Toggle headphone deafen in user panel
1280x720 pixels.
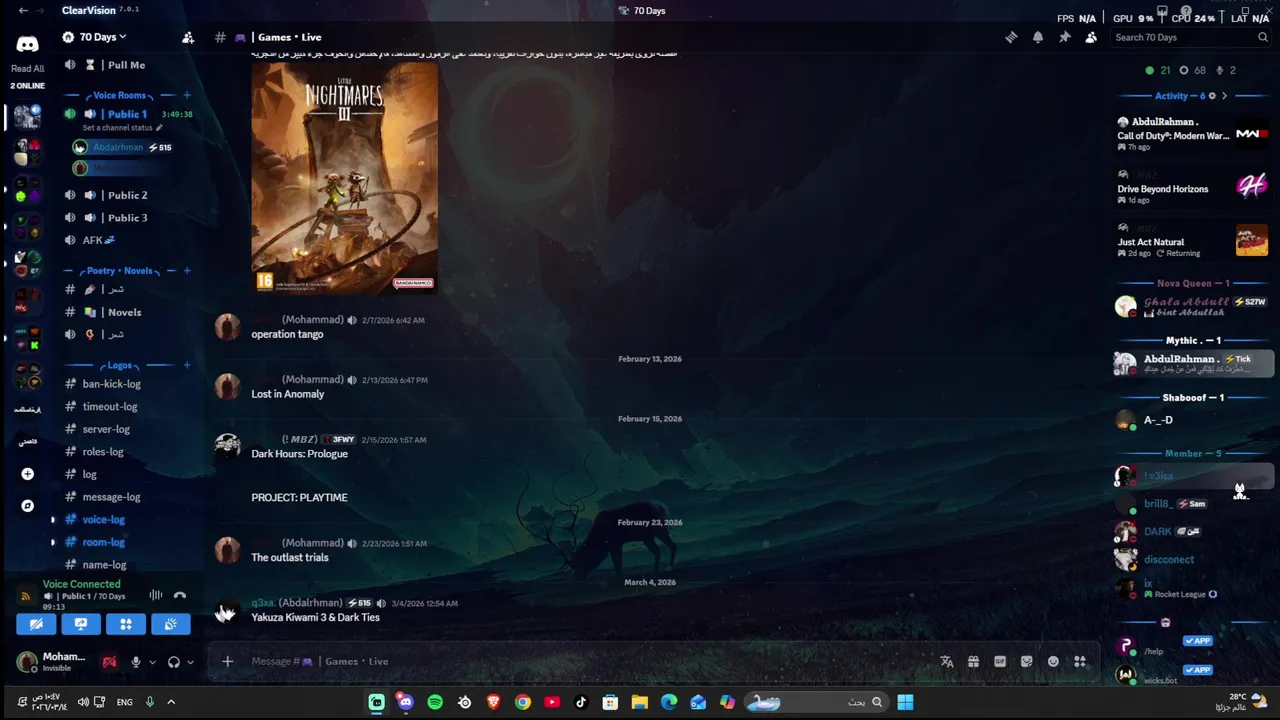pos(174,662)
